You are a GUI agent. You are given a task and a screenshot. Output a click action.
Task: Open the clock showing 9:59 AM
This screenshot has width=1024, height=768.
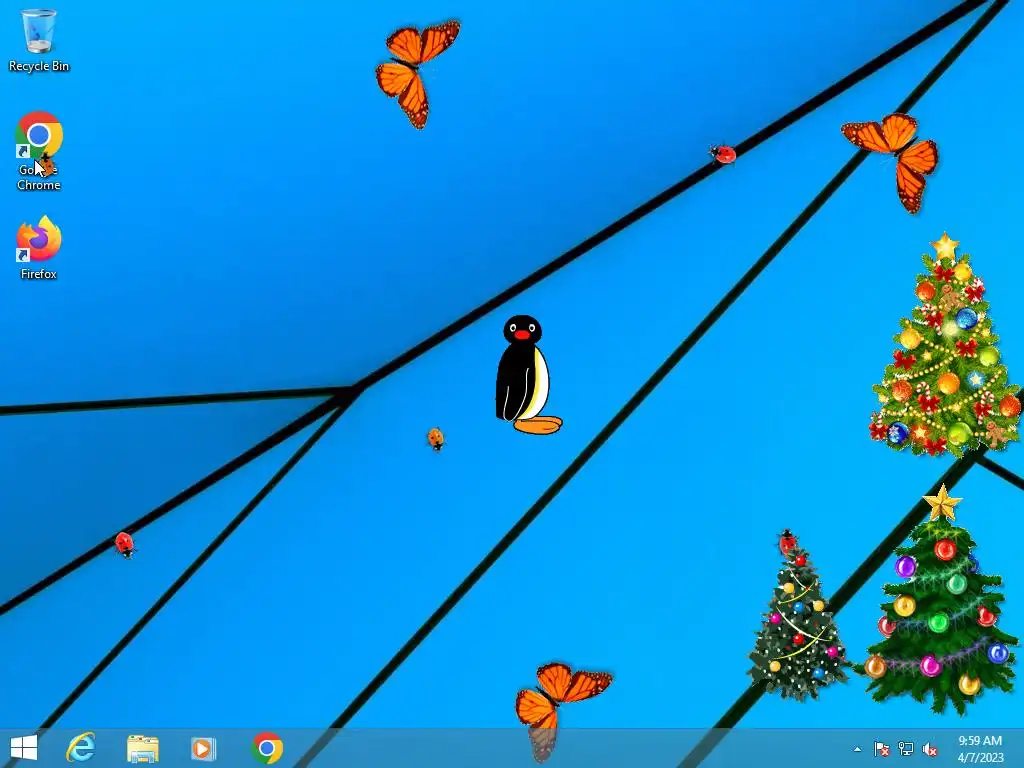pyautogui.click(x=980, y=749)
